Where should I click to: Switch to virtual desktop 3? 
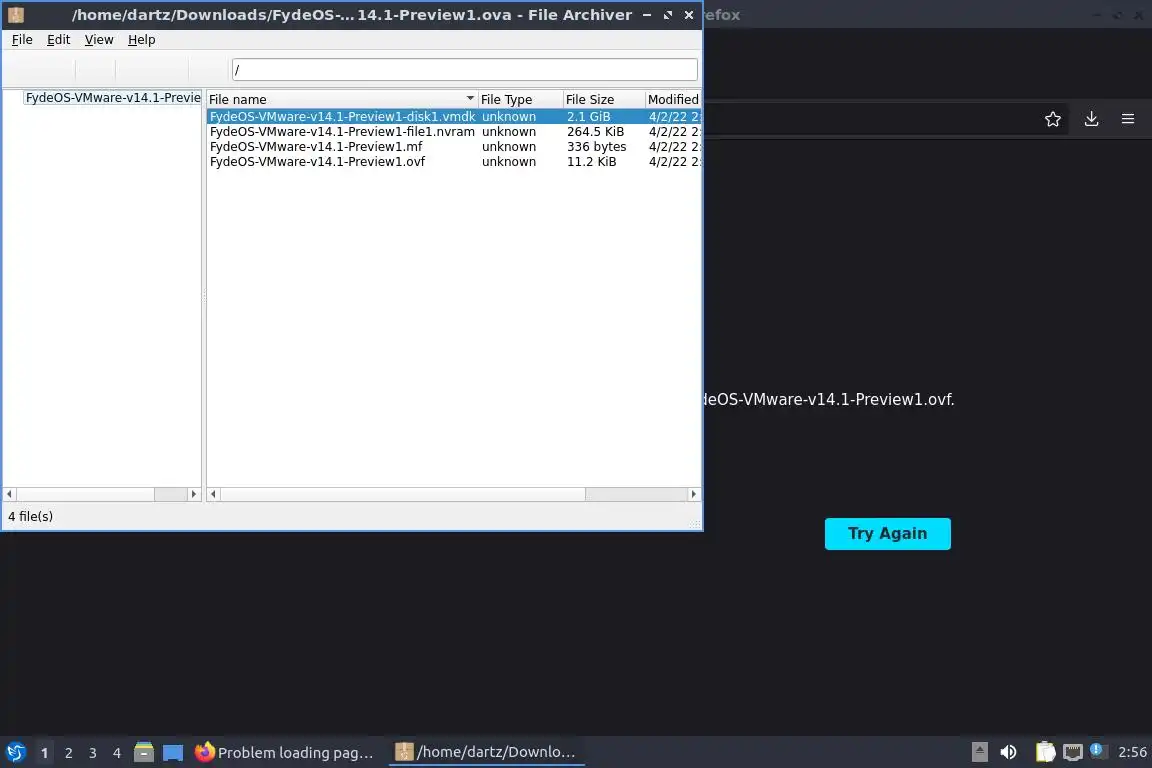93,753
